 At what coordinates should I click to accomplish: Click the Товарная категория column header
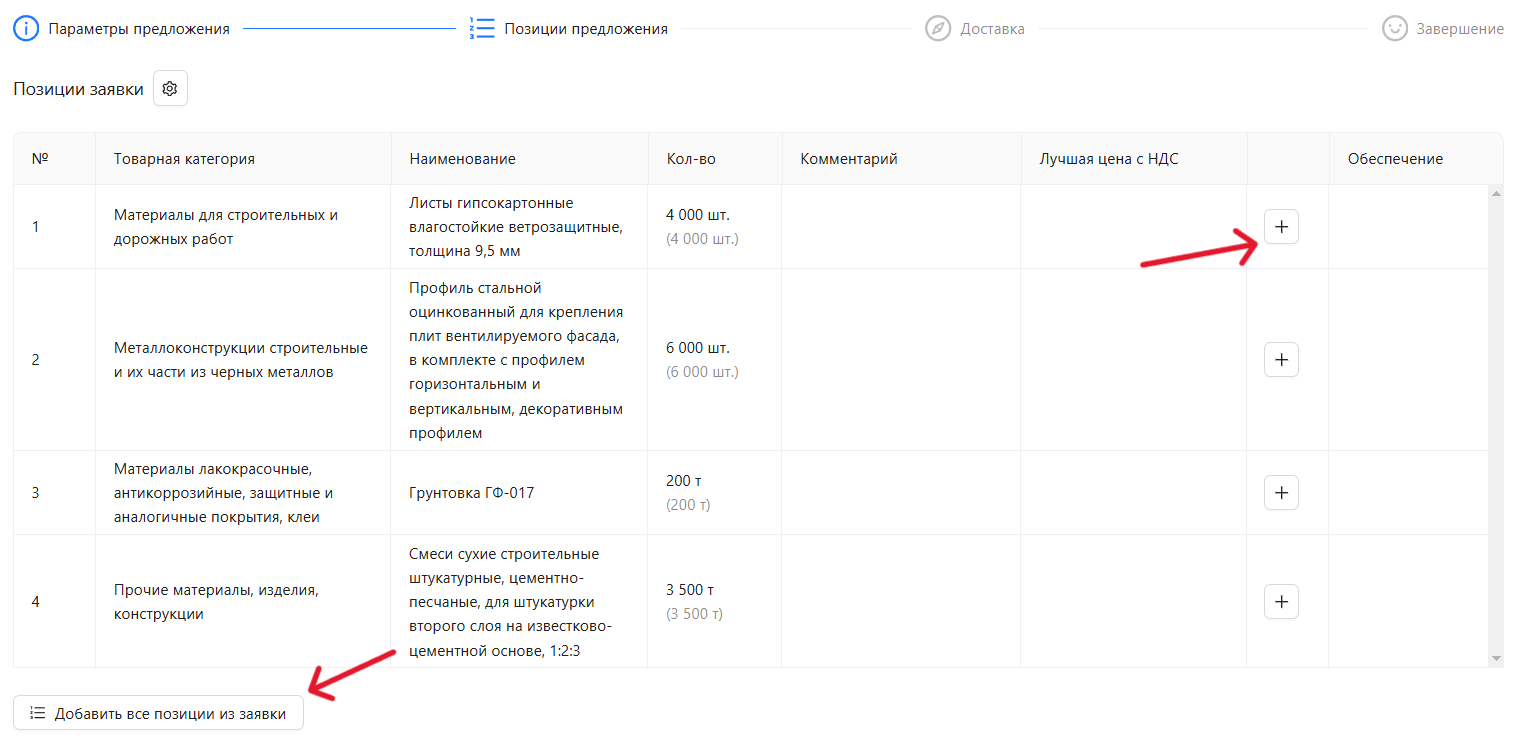click(x=184, y=159)
